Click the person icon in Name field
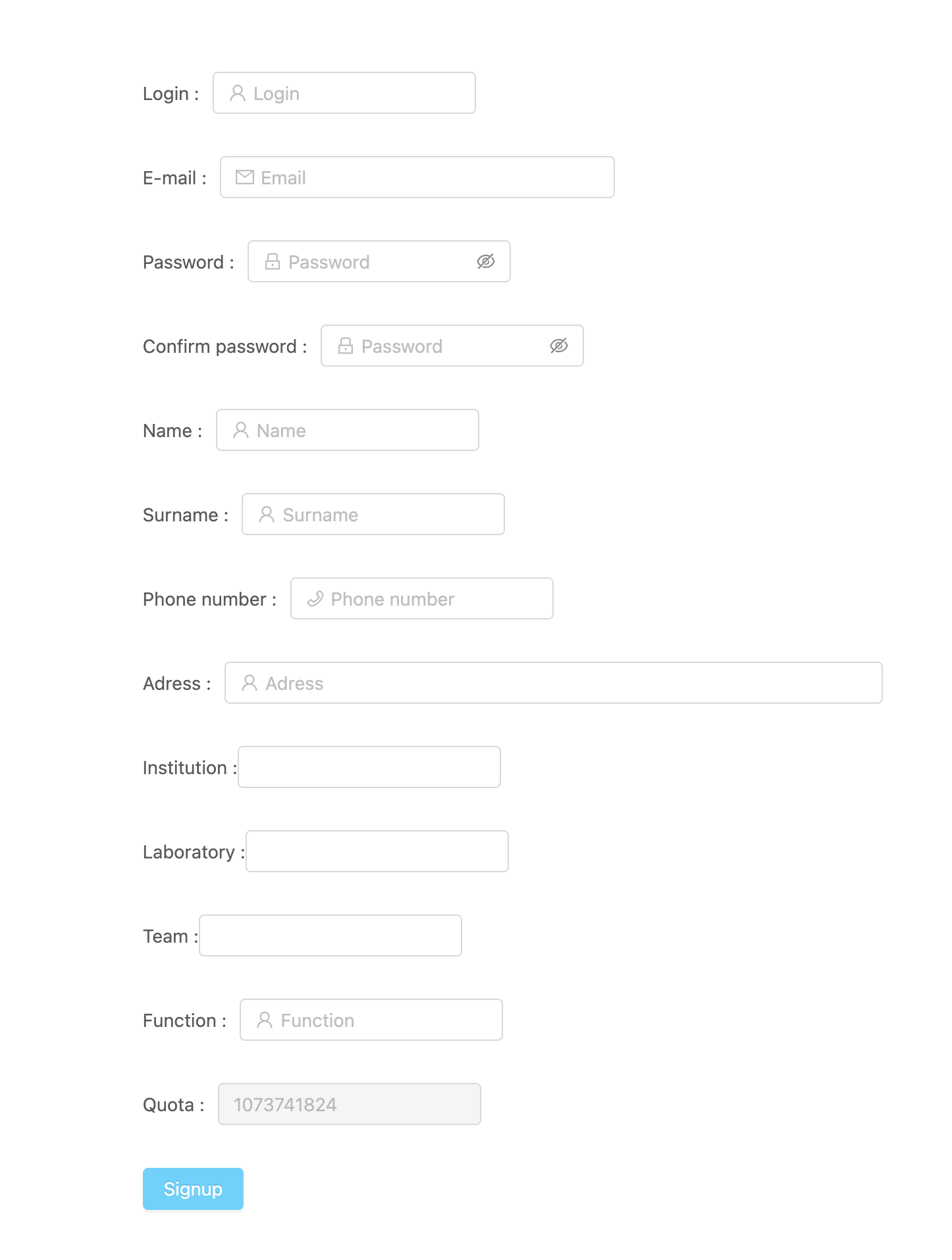This screenshot has height=1260, width=952. [241, 430]
